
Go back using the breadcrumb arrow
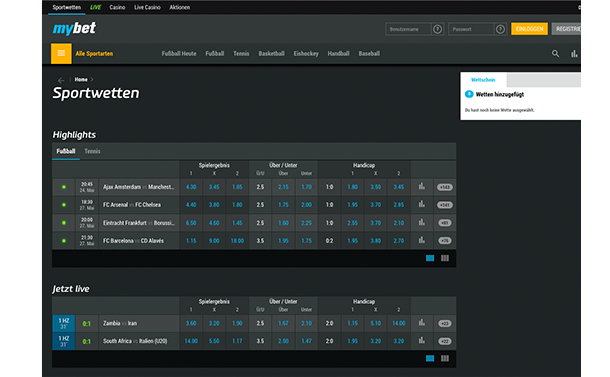pos(61,80)
